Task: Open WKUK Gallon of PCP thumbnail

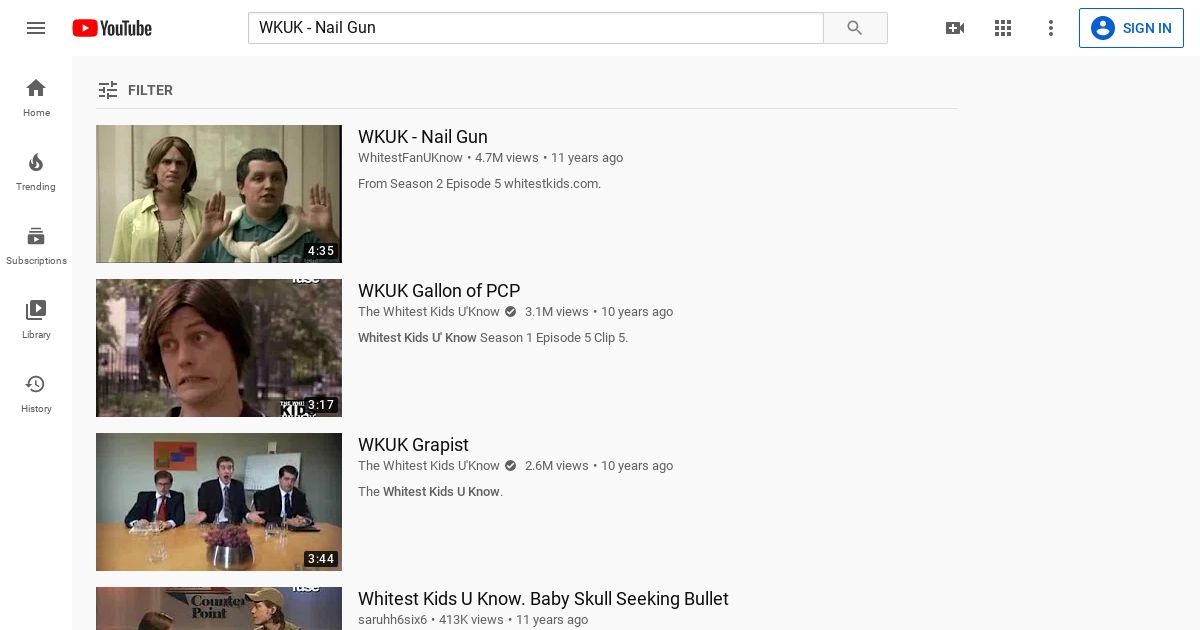Action: click(219, 348)
